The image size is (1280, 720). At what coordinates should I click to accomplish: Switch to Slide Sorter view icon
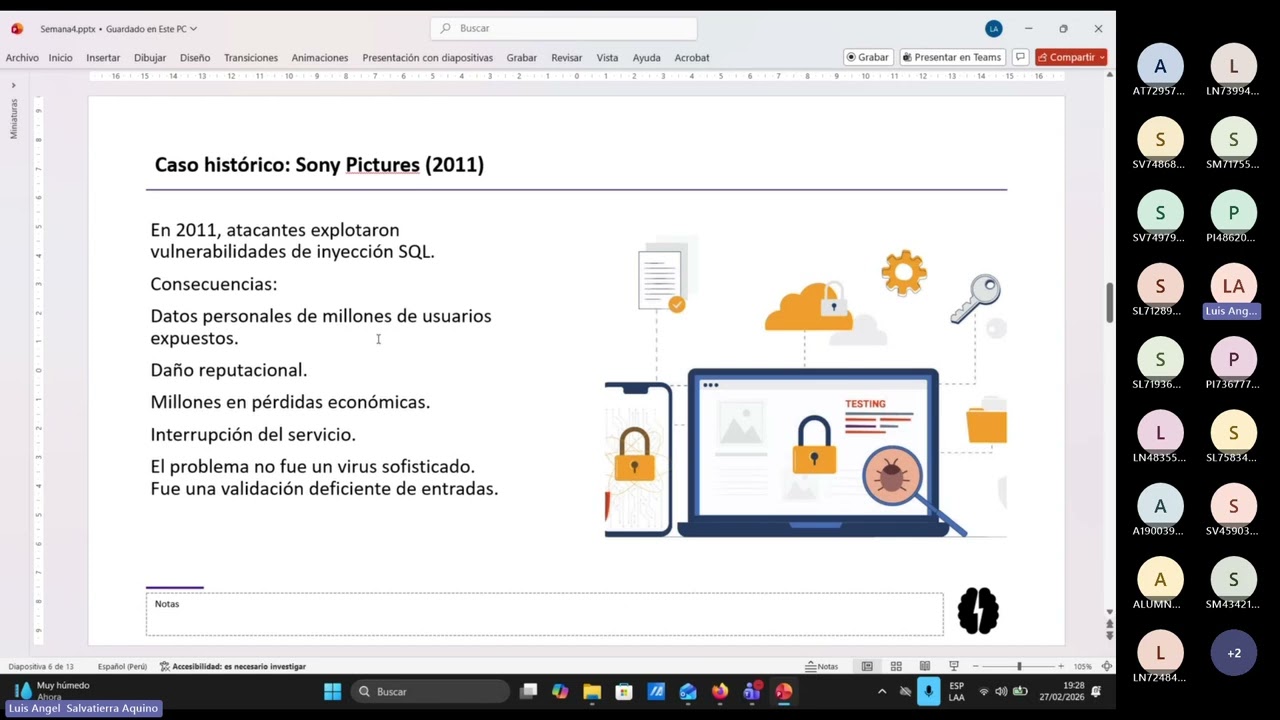(896, 666)
